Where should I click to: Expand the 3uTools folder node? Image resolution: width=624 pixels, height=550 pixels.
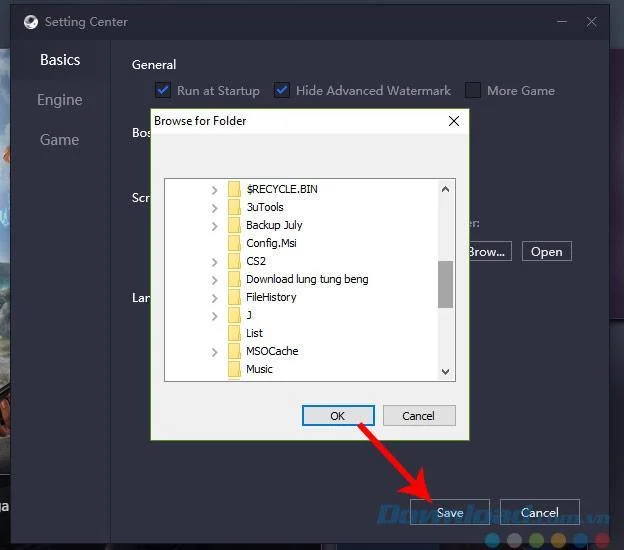[214, 208]
